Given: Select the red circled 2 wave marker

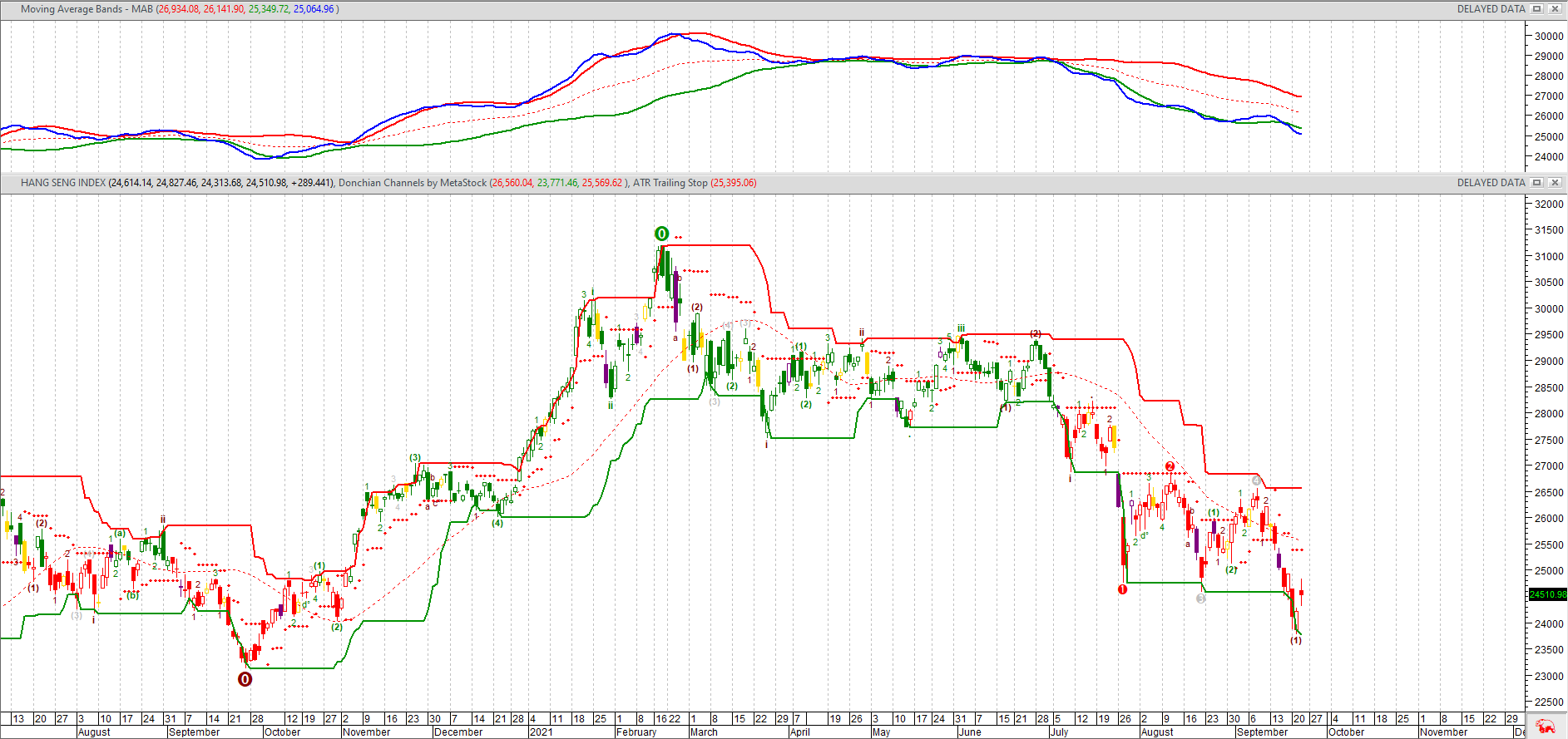Looking at the screenshot, I should tap(1170, 467).
